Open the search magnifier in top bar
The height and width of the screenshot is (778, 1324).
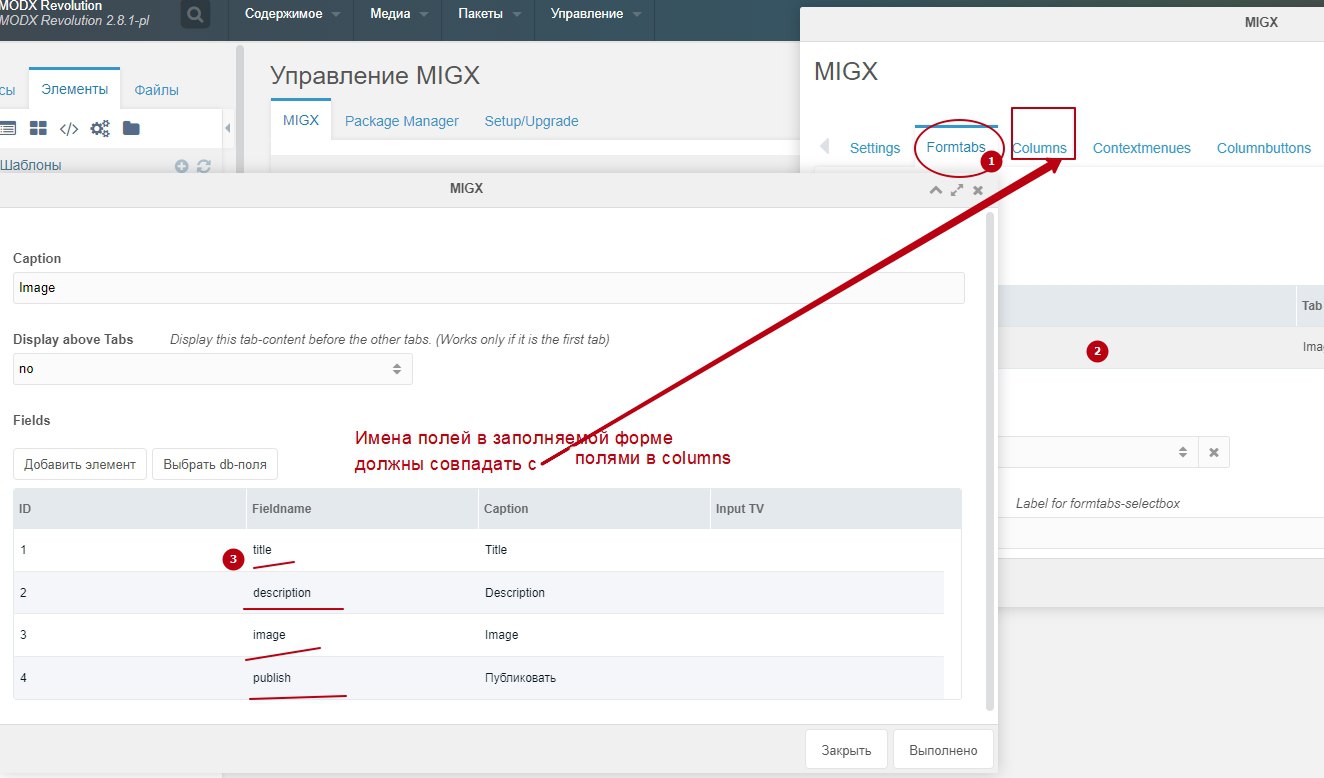coord(196,15)
